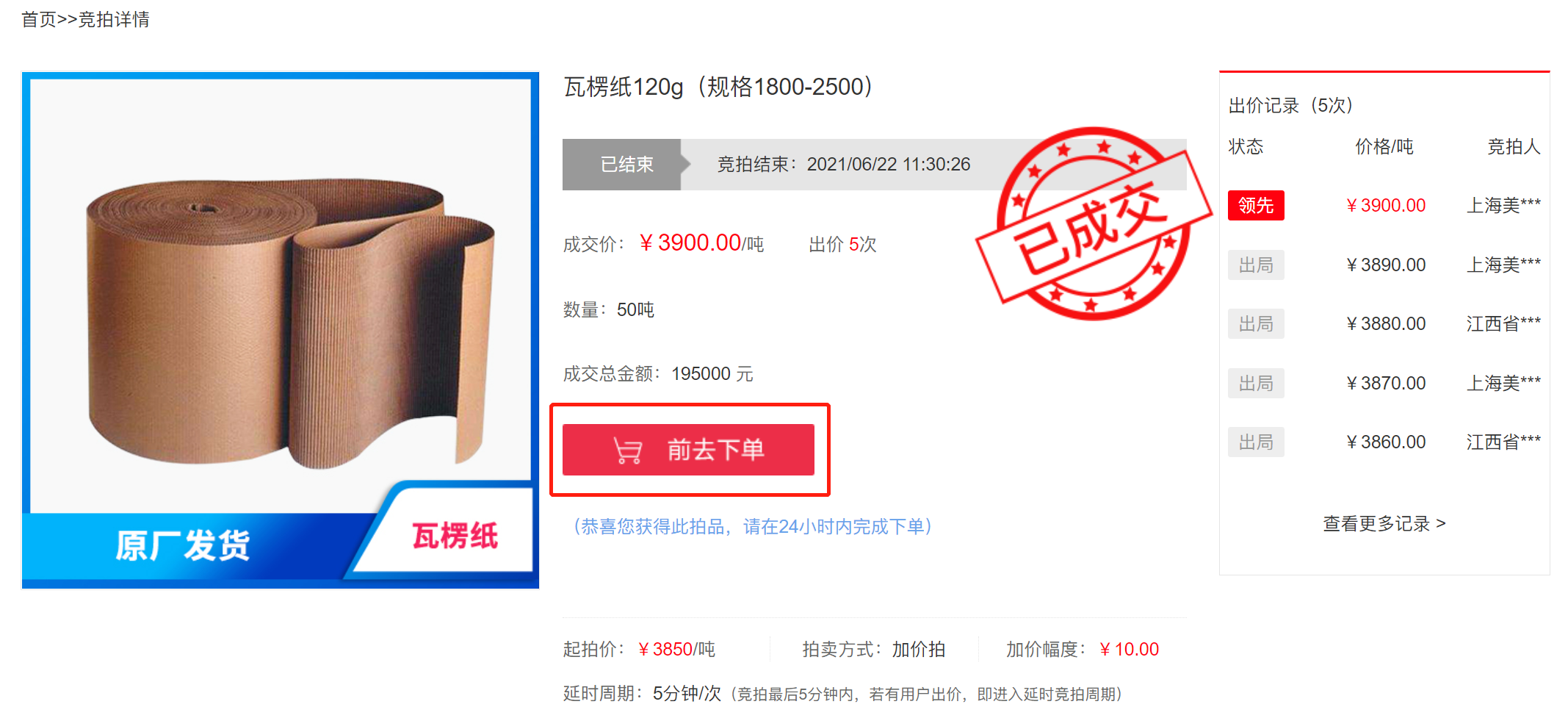This screenshot has height=718, width=1568.
Task: Click the 已成交 red stamp icon
Action: click(1094, 224)
